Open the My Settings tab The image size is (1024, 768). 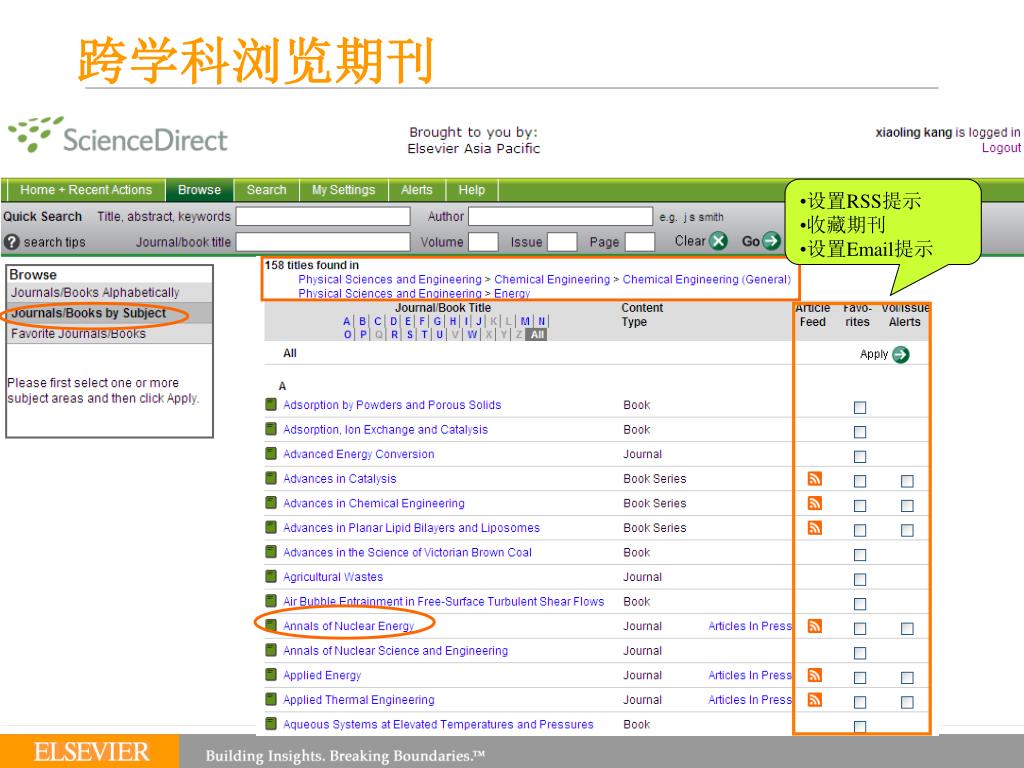click(344, 190)
